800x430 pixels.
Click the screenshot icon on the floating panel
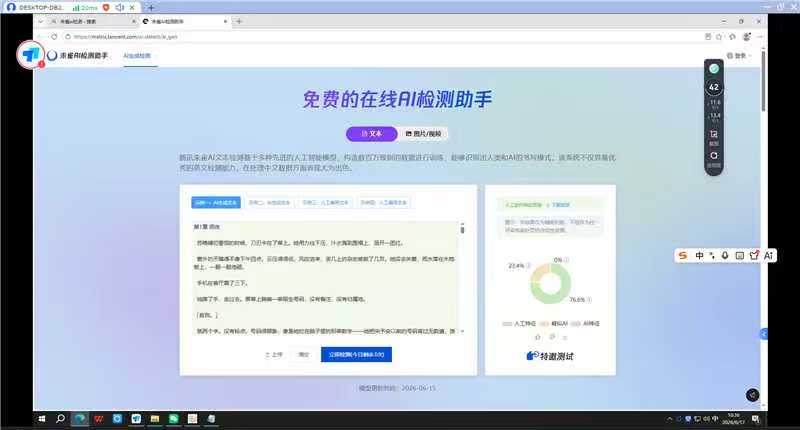pos(714,135)
